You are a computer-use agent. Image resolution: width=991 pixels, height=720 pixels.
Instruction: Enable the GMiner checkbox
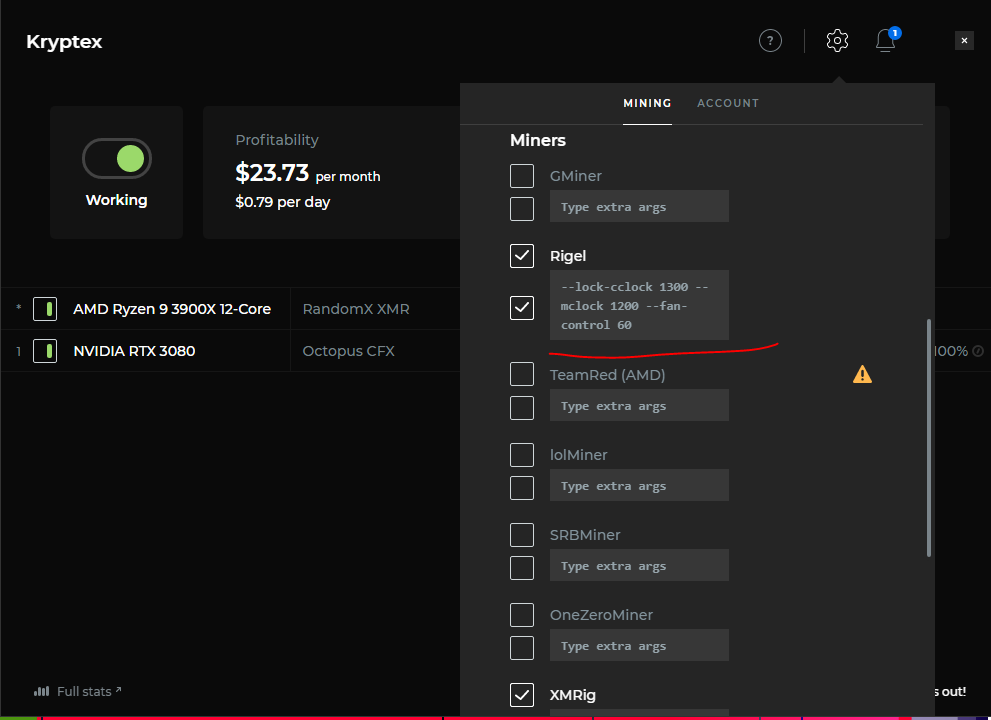(x=521, y=176)
